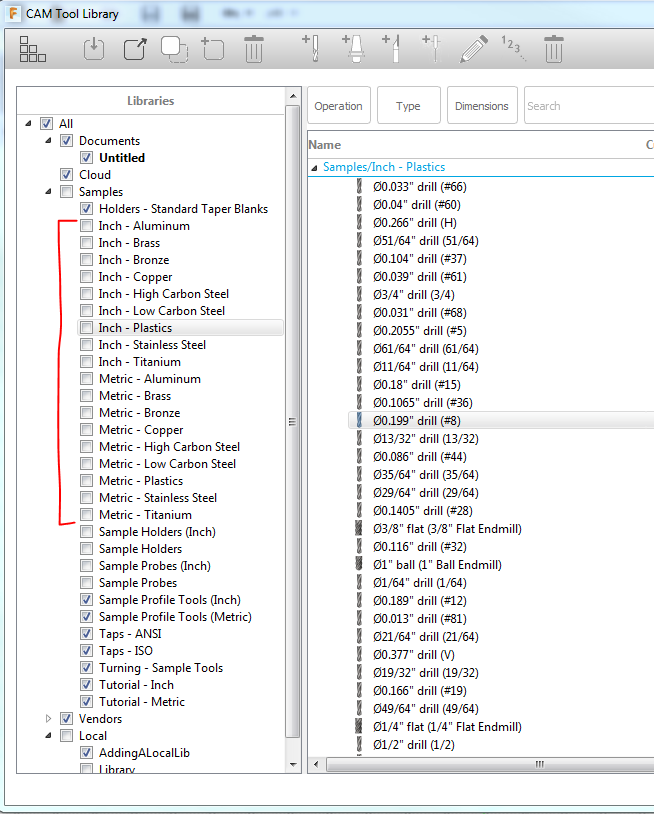Click the Renumber Tools 123 icon
Image resolution: width=654 pixels, height=814 pixels.
pyautogui.click(x=513, y=48)
